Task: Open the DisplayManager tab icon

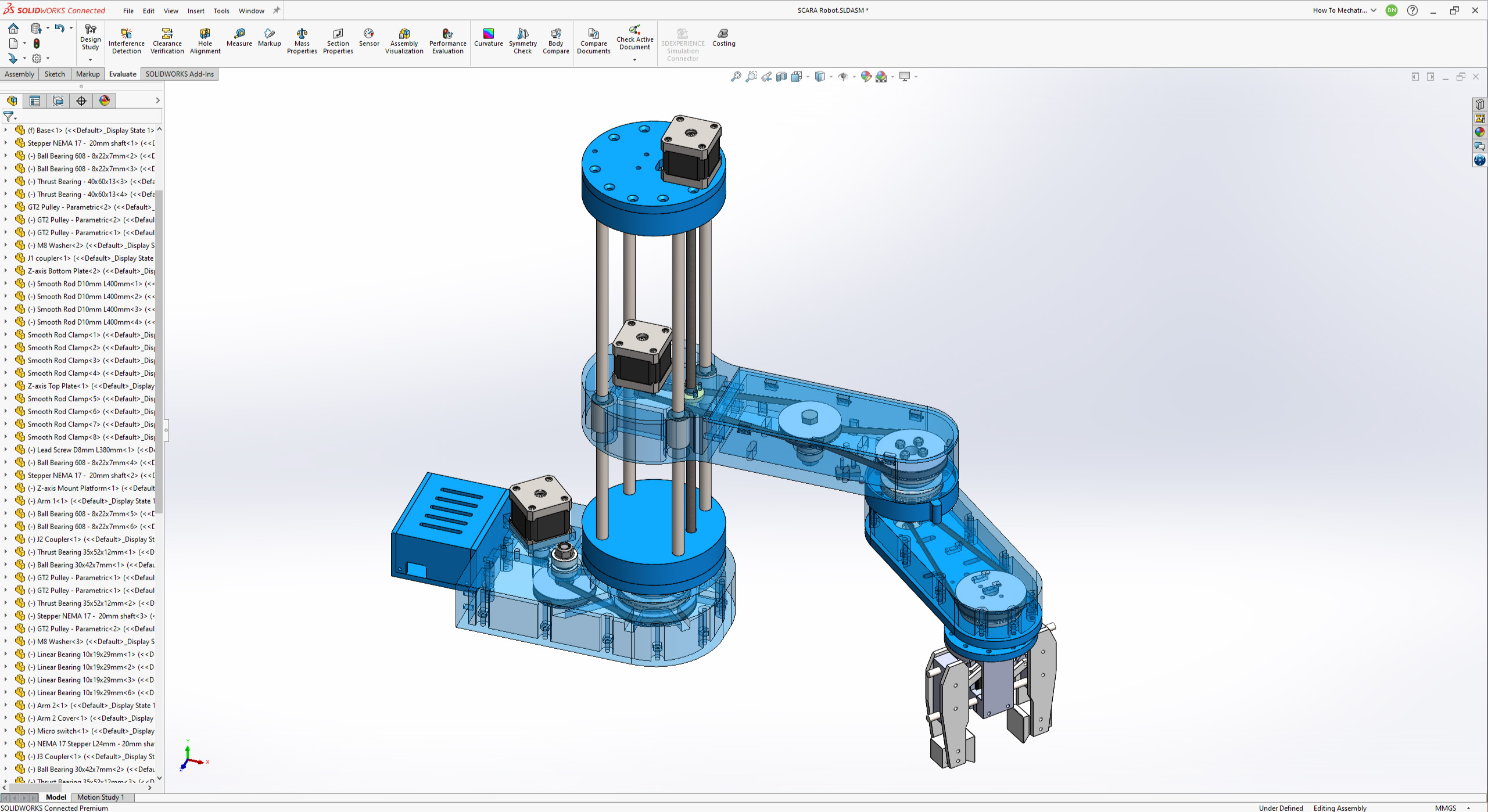Action: (x=105, y=101)
